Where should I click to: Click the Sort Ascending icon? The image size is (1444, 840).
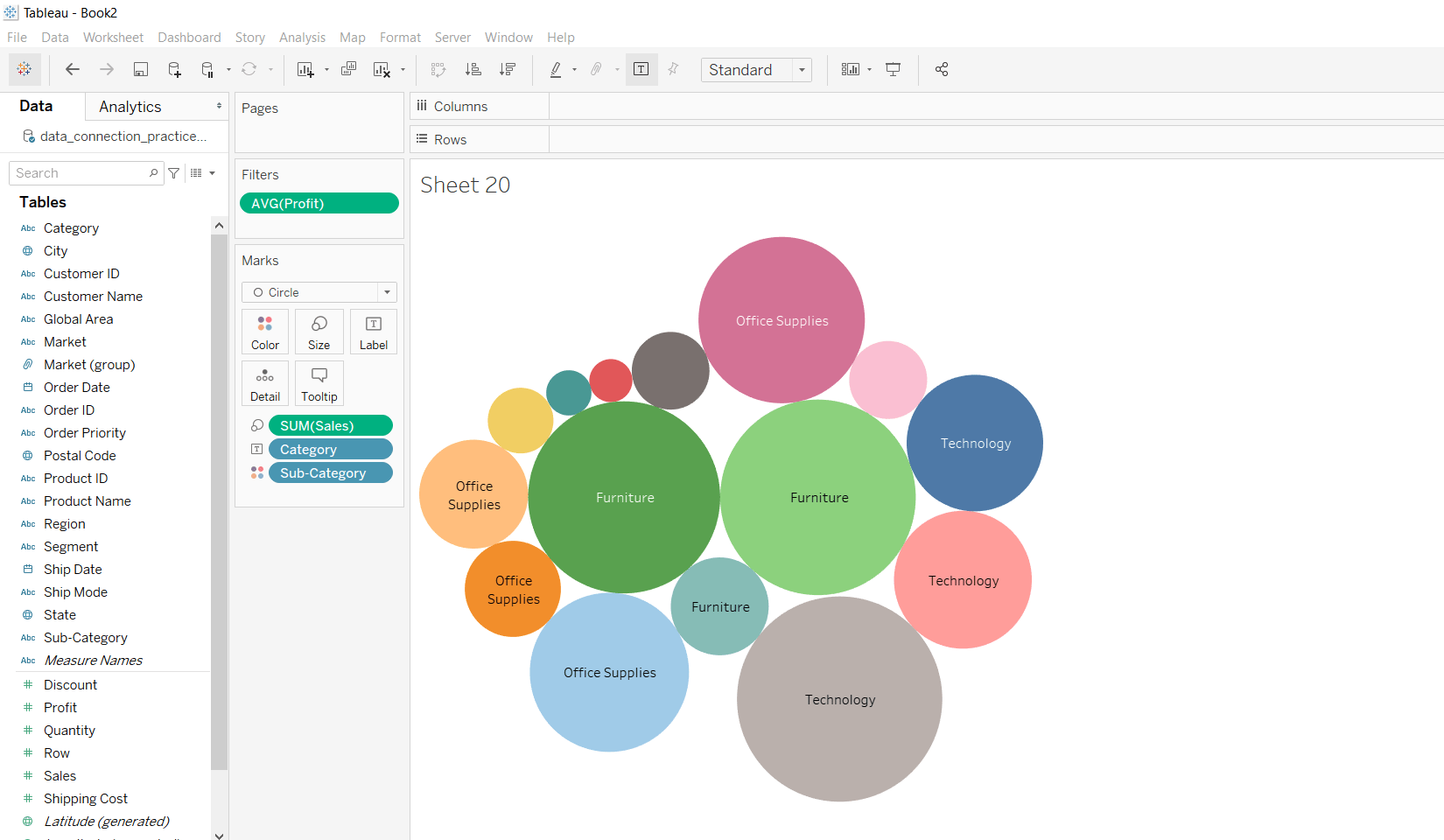pos(473,69)
